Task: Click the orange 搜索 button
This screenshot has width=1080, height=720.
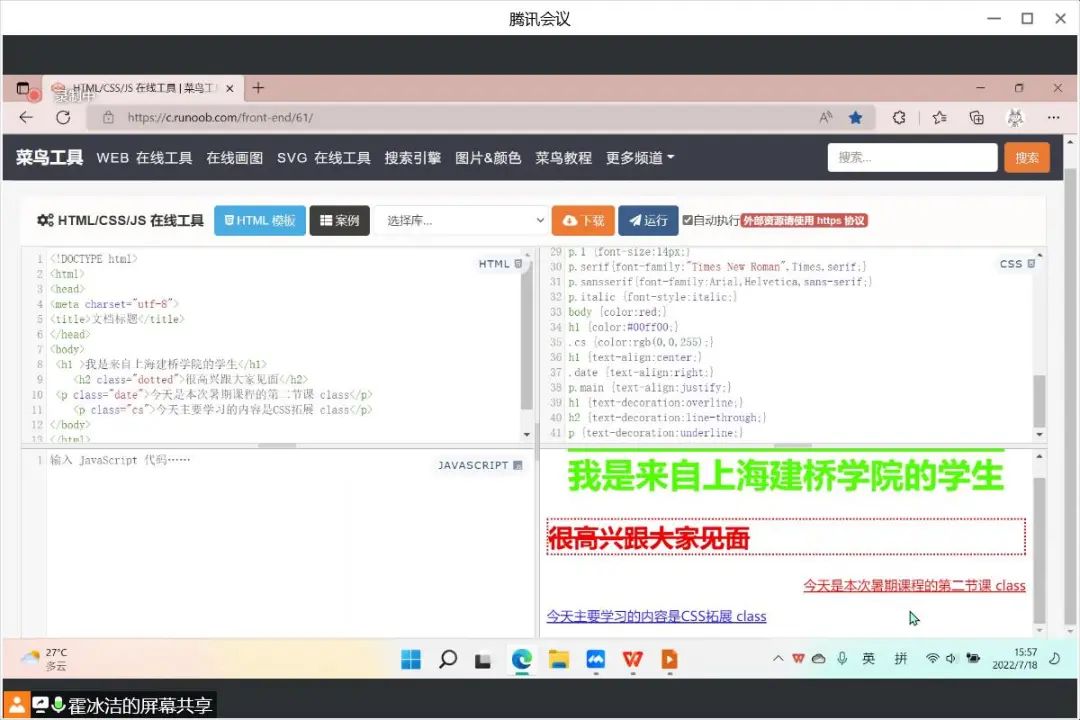Action: [1026, 158]
